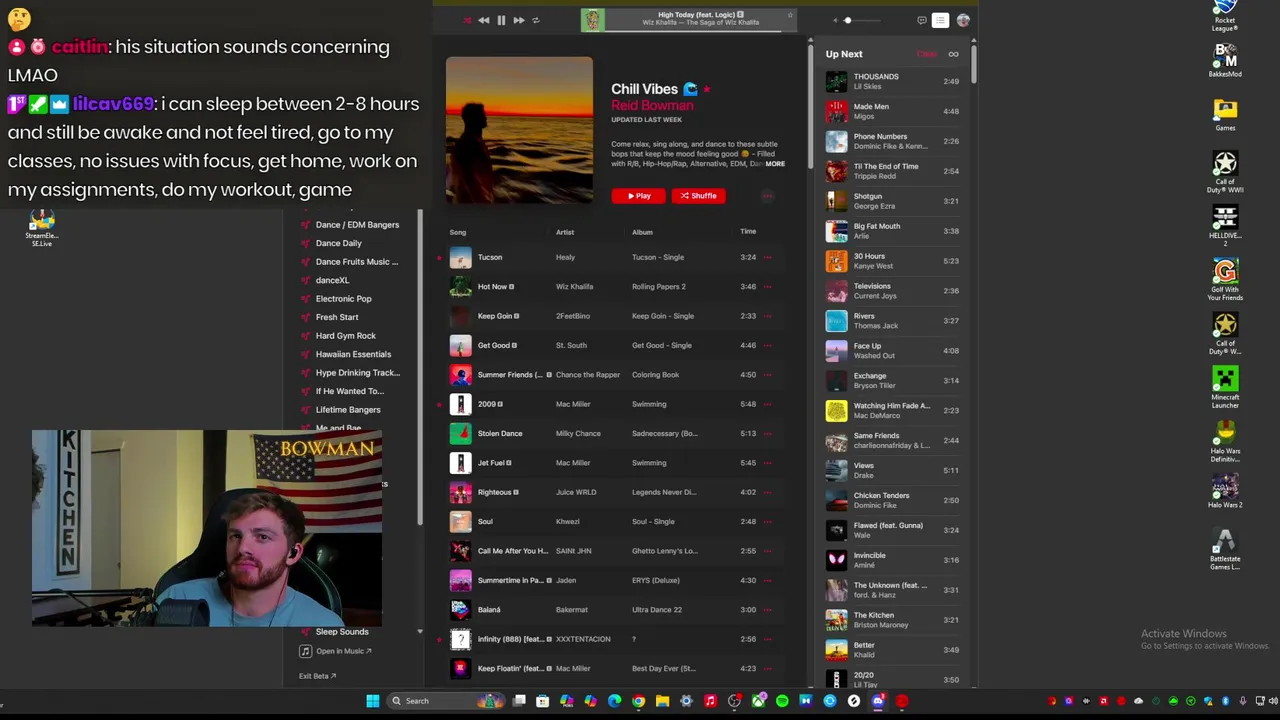Click the speaker volume icon
This screenshot has height=720, width=1280.
point(835,20)
